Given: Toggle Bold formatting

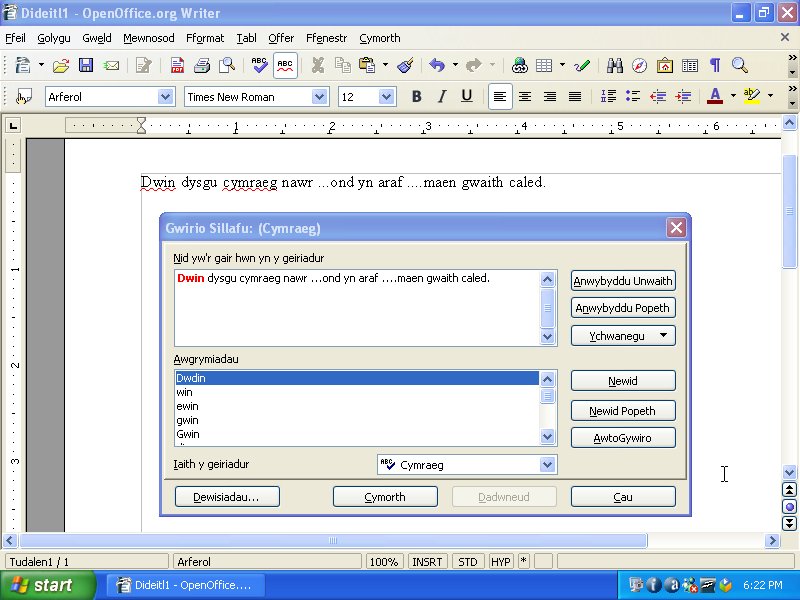Looking at the screenshot, I should pos(416,96).
